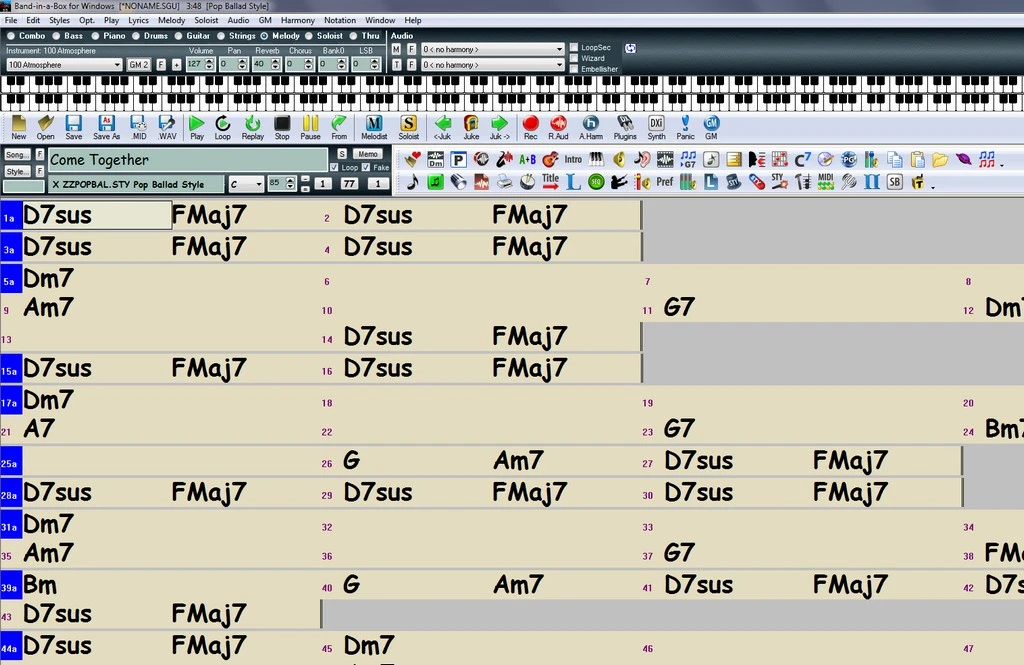Start playback with the green Play button
The image size is (1024, 665).
pos(197,127)
